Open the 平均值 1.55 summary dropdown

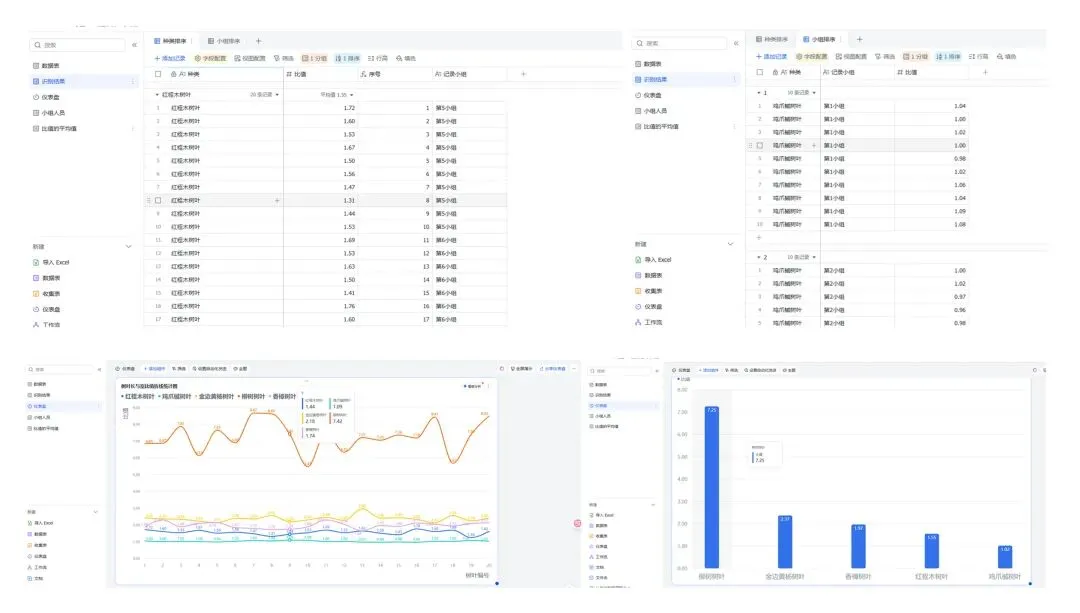[337, 94]
